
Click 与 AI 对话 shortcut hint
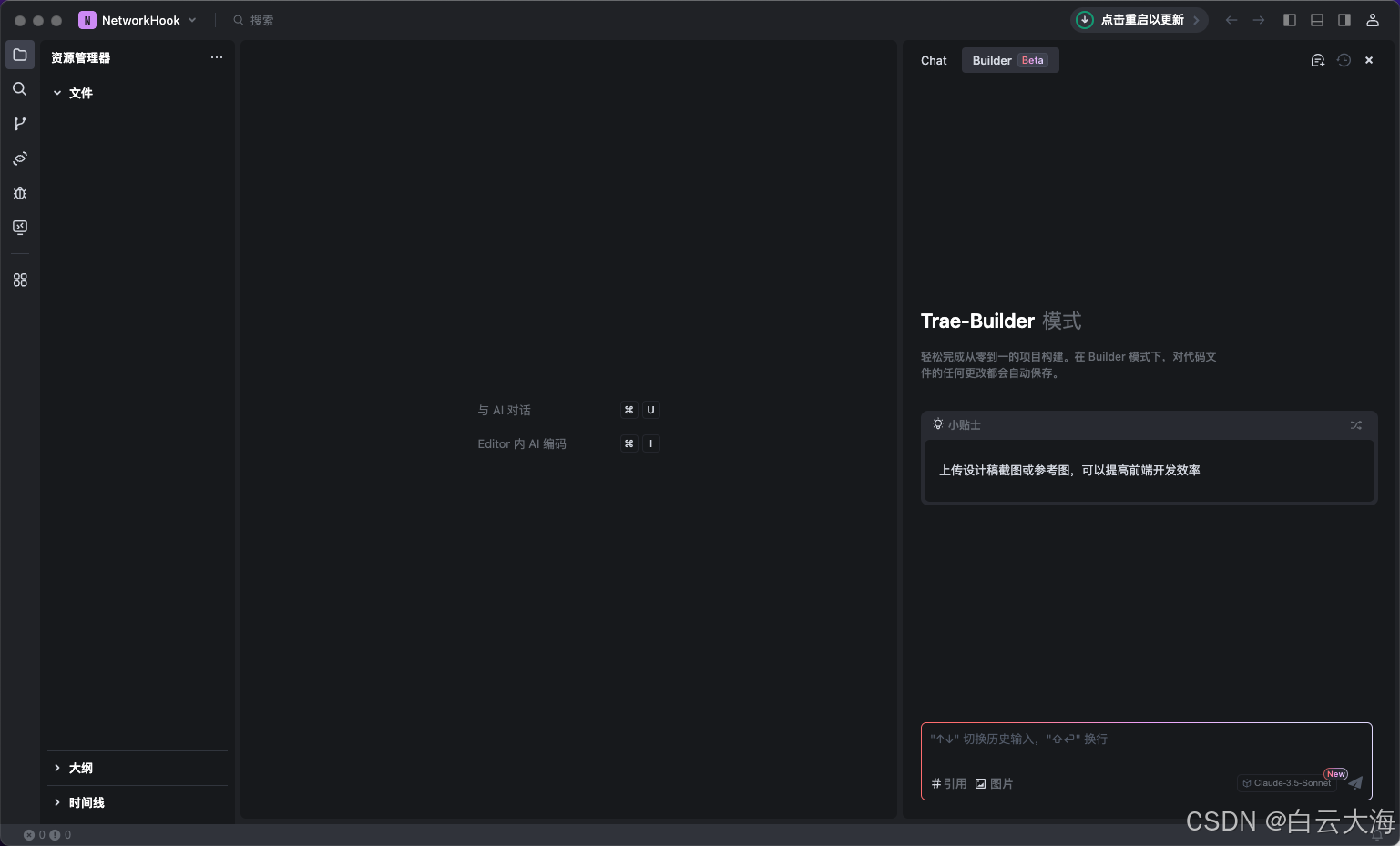click(x=504, y=411)
